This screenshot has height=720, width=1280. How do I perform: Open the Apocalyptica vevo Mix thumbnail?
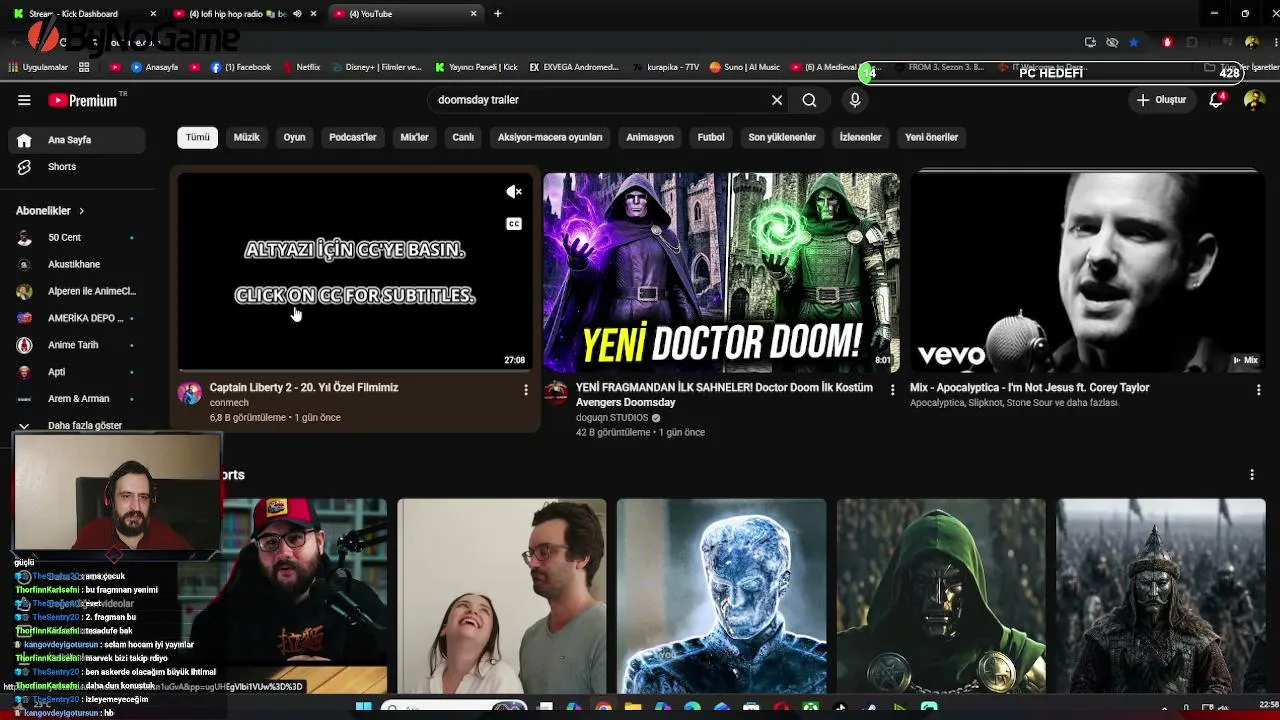click(x=1087, y=272)
